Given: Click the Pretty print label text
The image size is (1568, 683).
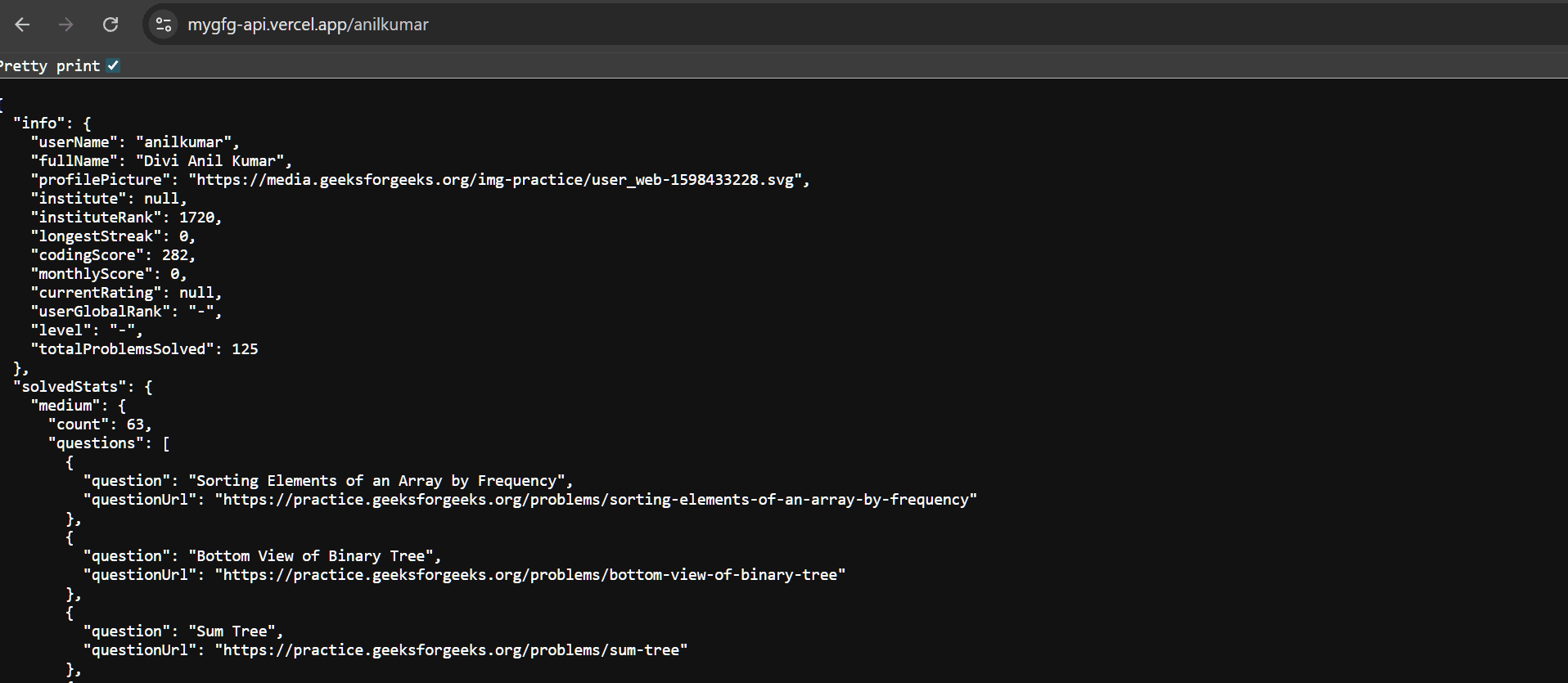Looking at the screenshot, I should 50,65.
